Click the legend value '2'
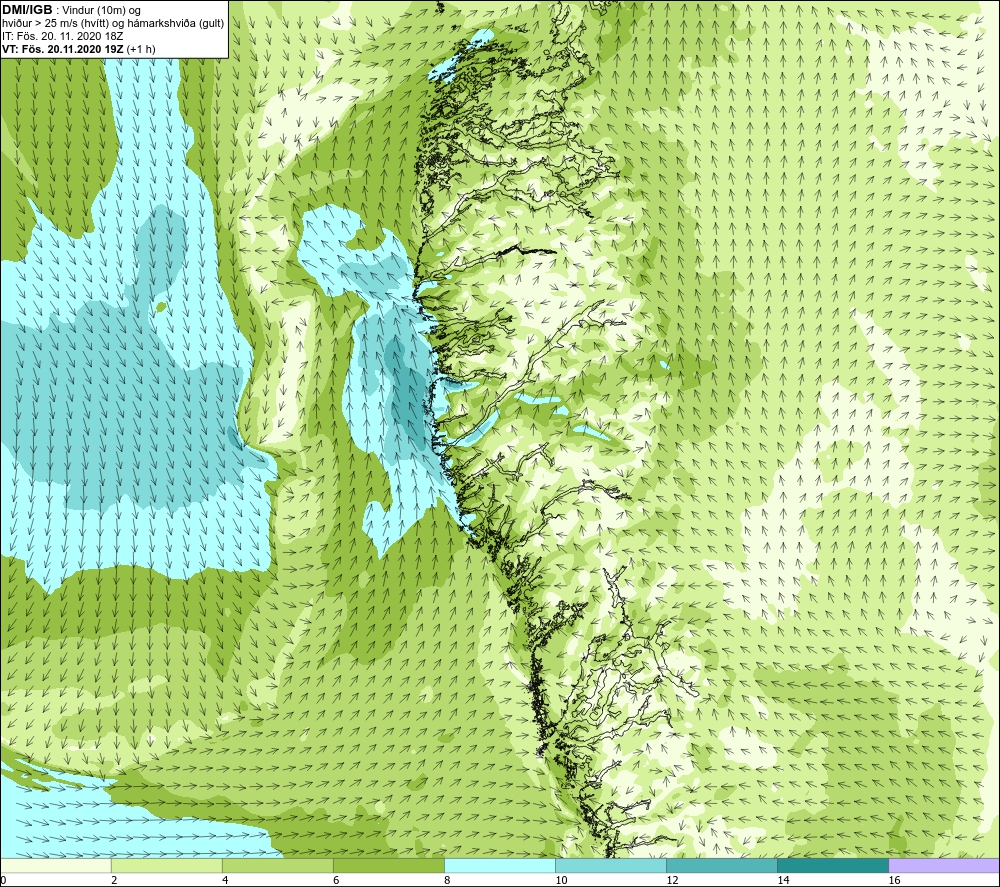 point(114,881)
